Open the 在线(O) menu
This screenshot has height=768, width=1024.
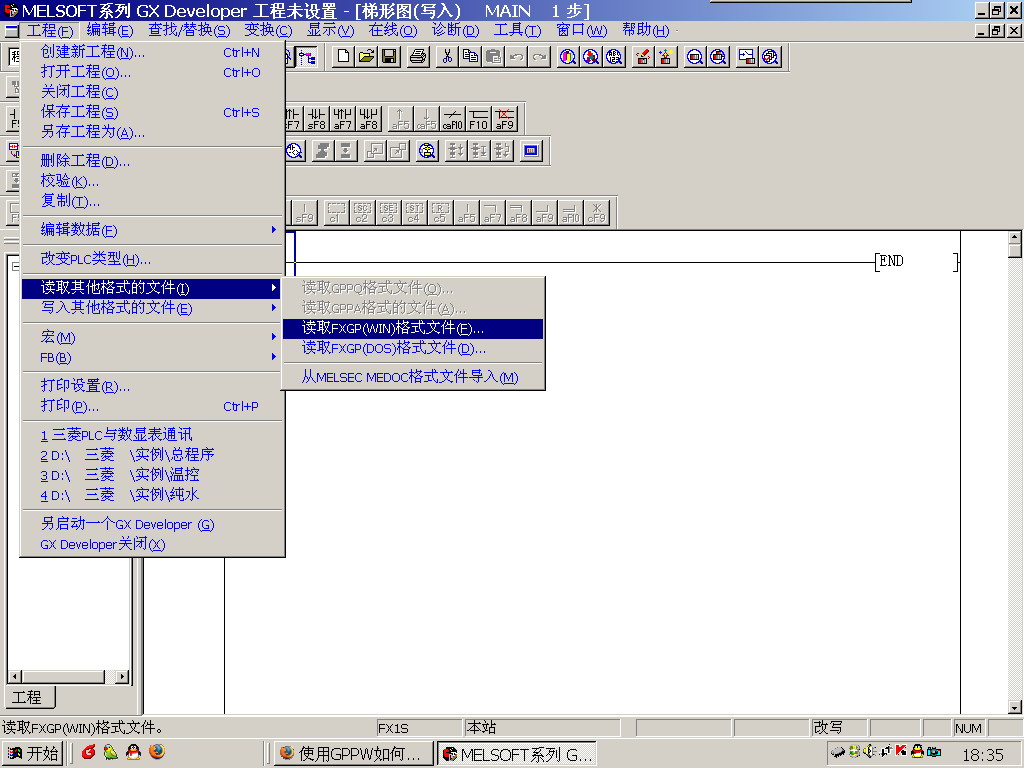(393, 30)
